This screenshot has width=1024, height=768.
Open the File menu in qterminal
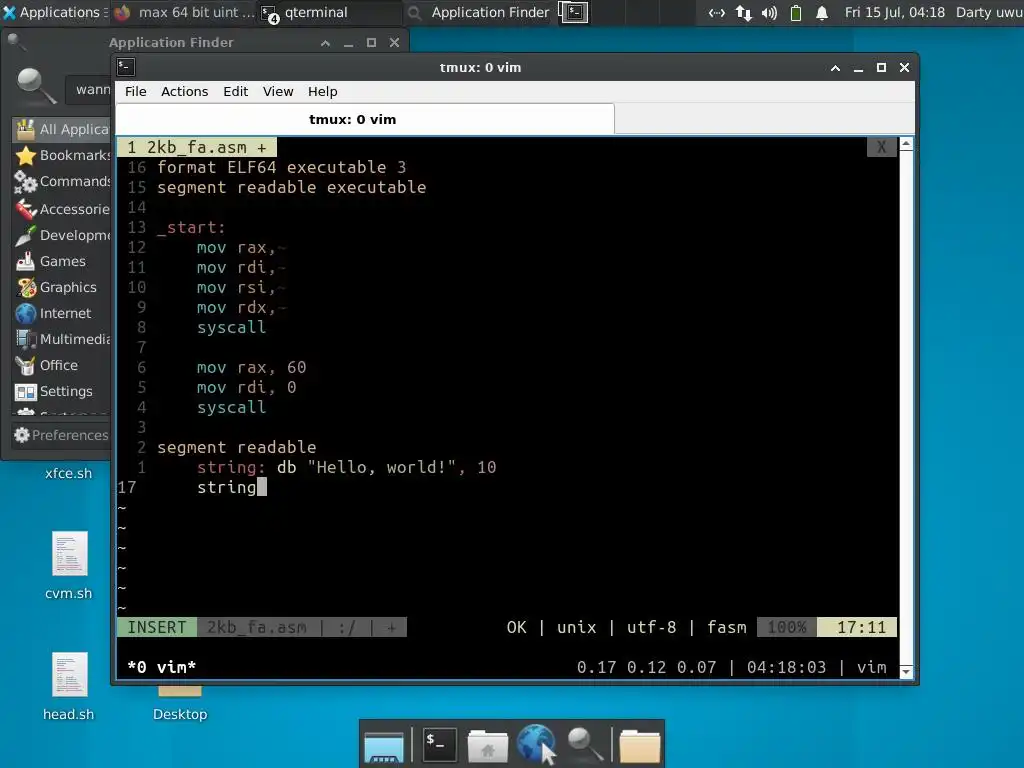[136, 91]
